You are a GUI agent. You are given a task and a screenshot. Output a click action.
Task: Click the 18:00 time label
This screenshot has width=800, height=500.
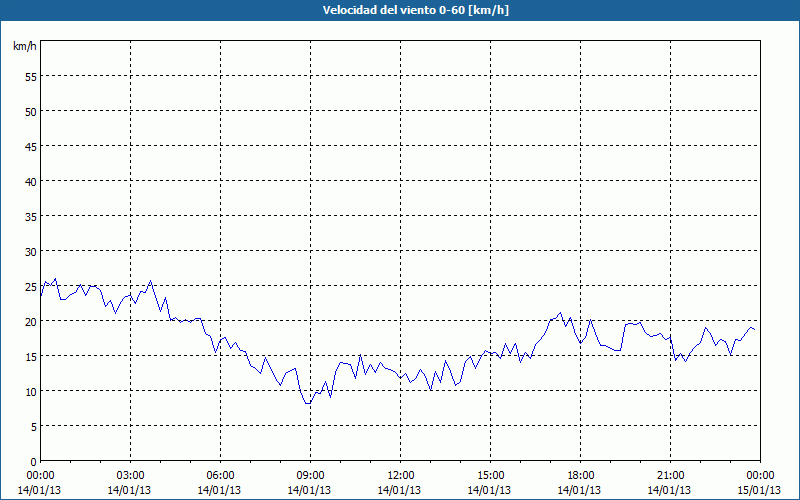tap(581, 476)
